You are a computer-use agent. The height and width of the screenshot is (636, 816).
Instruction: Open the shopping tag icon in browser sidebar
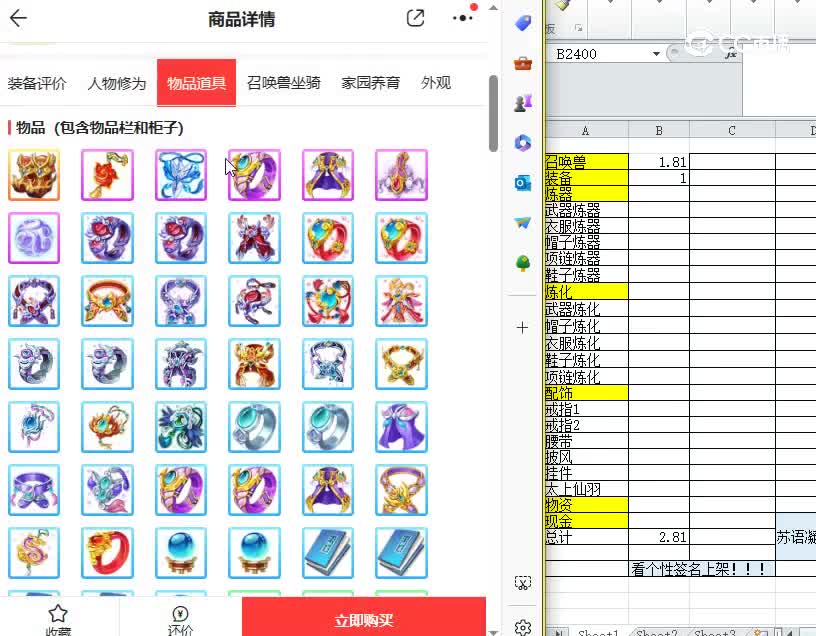(522, 23)
